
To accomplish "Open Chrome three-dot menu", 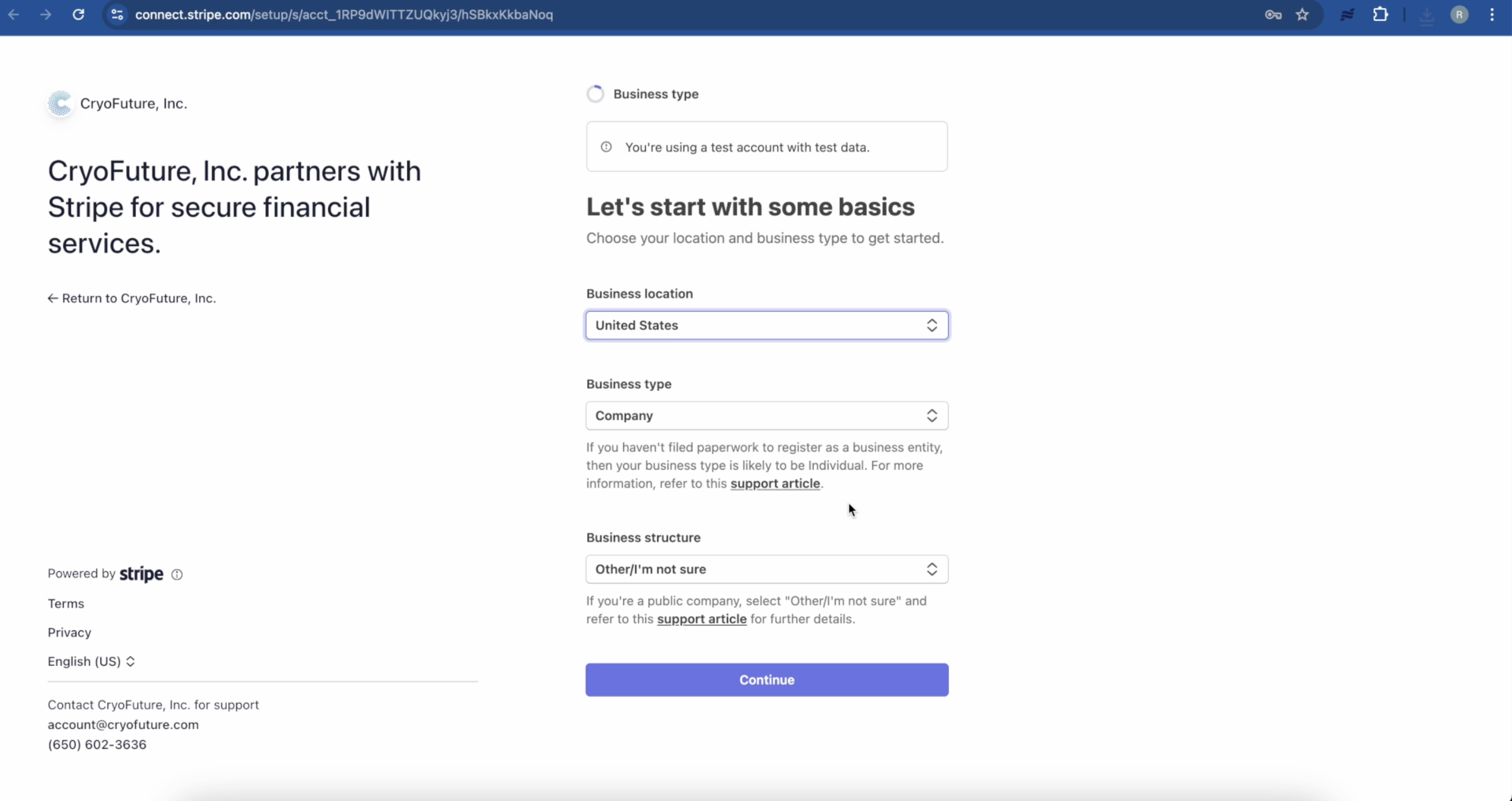I will [1492, 15].
